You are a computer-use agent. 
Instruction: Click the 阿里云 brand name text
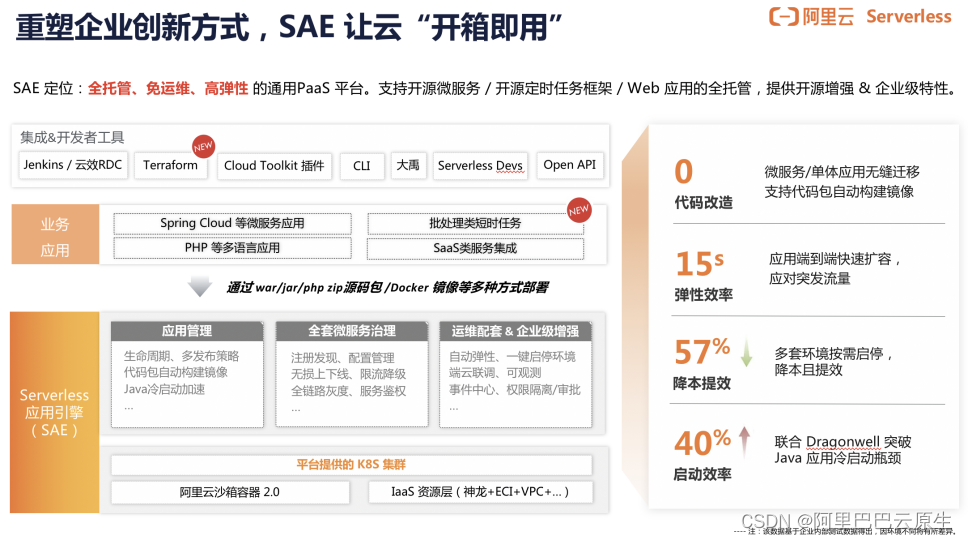[828, 17]
